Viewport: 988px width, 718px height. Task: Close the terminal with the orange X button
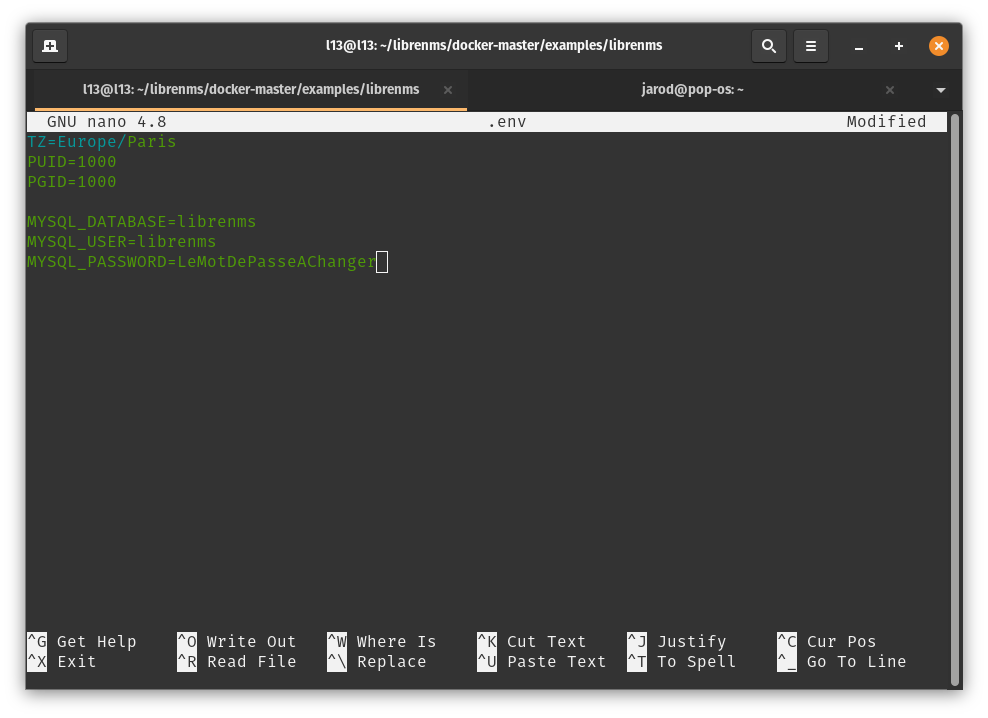938,46
